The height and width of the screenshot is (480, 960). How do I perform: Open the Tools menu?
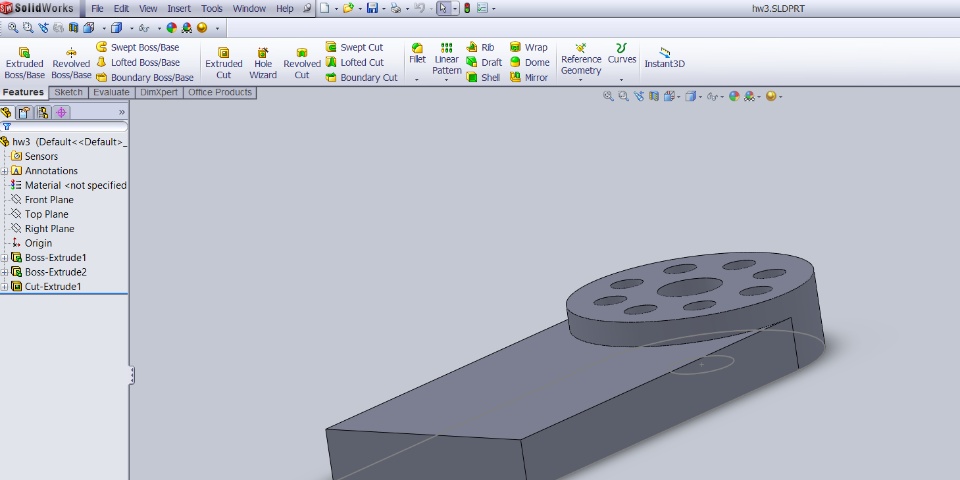coord(212,9)
